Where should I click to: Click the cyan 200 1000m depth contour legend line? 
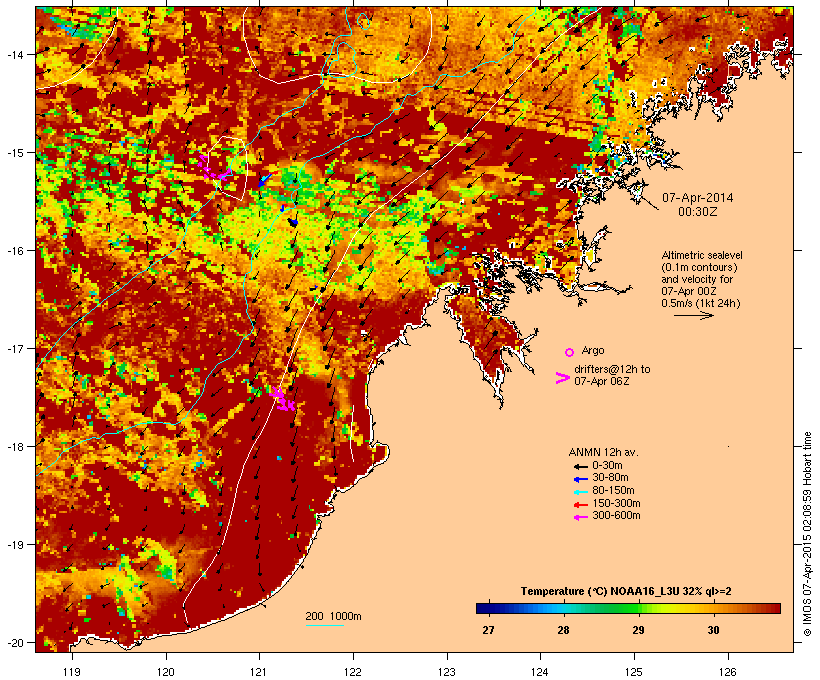(324, 625)
